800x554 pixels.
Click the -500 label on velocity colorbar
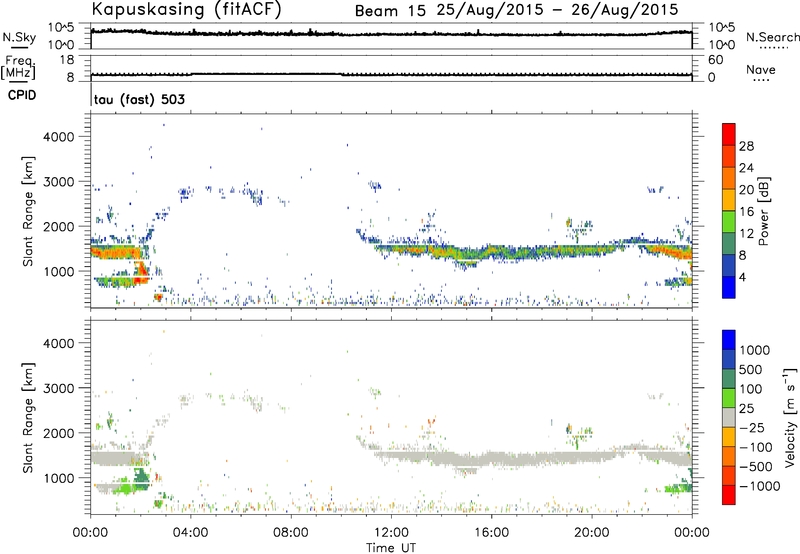(x=755, y=467)
